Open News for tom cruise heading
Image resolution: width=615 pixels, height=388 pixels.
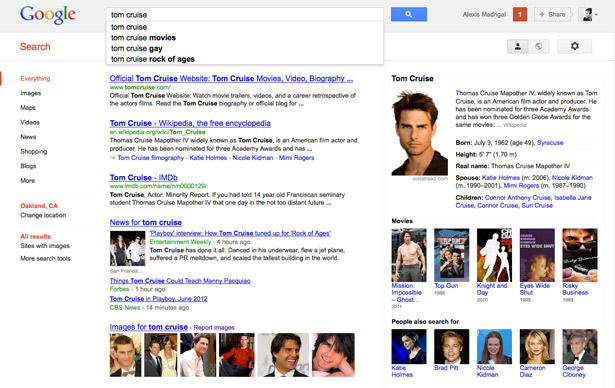pyautogui.click(x=146, y=222)
